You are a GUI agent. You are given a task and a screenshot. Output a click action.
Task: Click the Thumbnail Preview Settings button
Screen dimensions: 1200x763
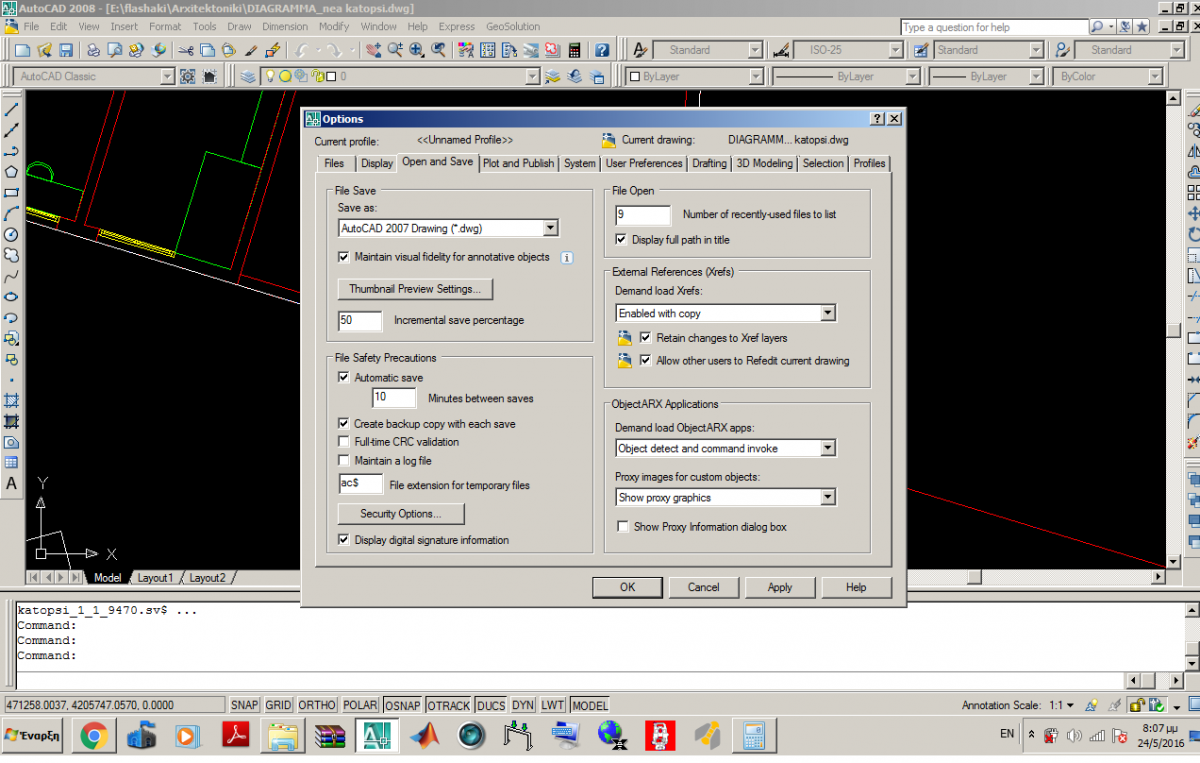(415, 289)
